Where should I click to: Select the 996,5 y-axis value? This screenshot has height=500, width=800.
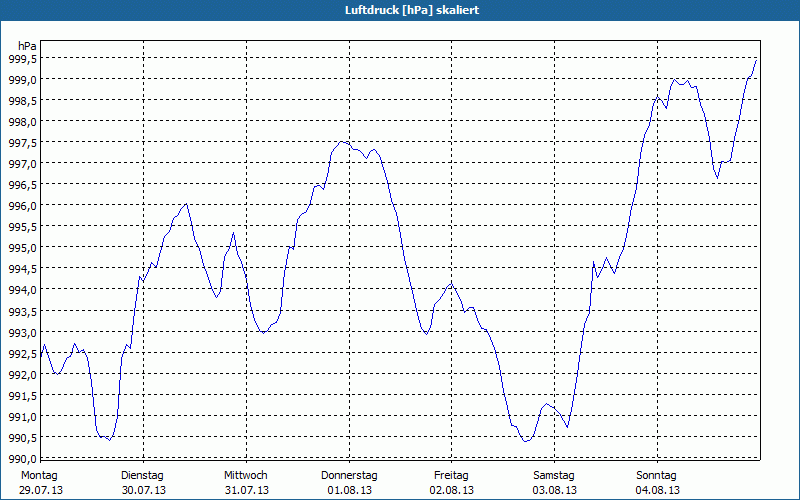[22, 185]
